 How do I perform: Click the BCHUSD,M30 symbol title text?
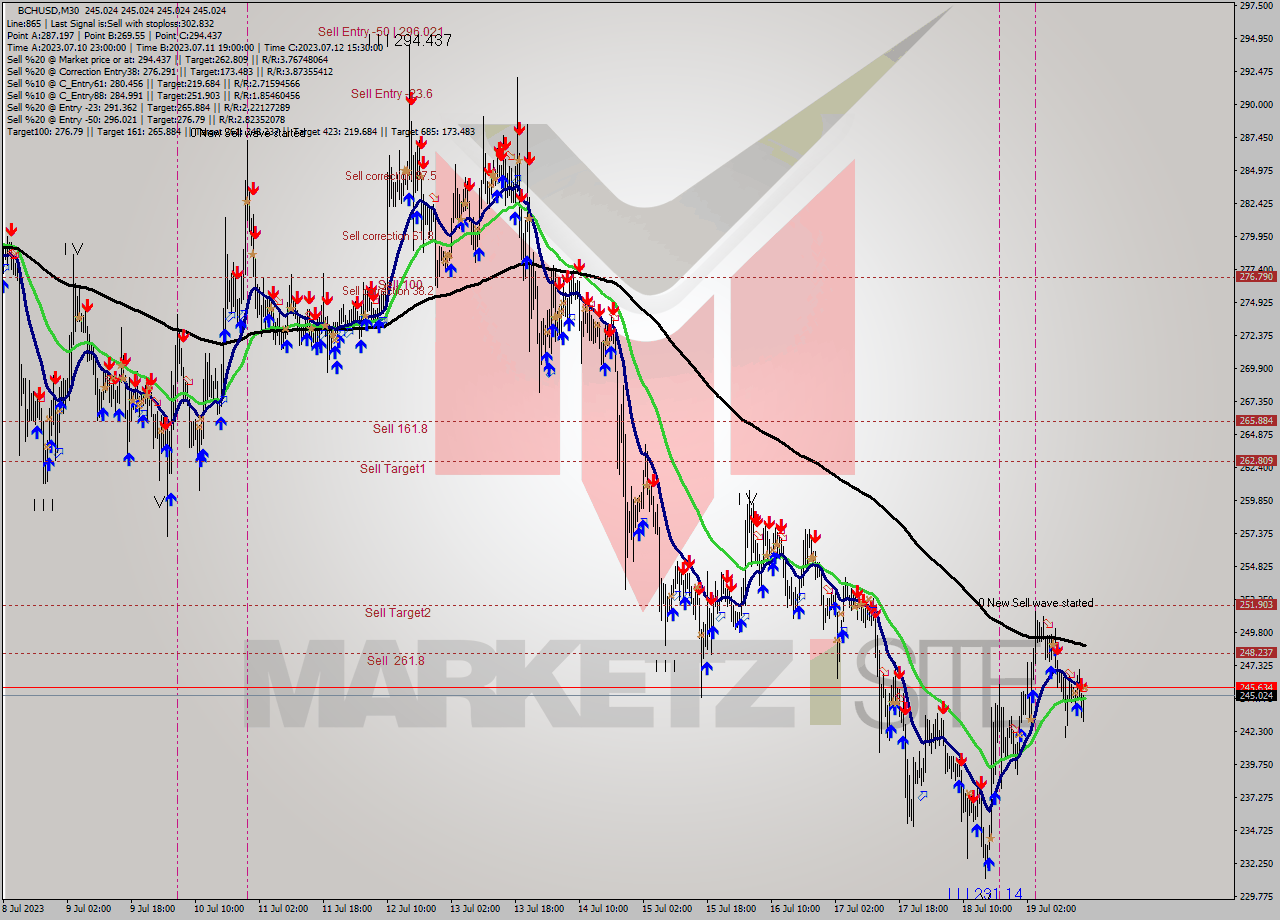click(x=50, y=10)
